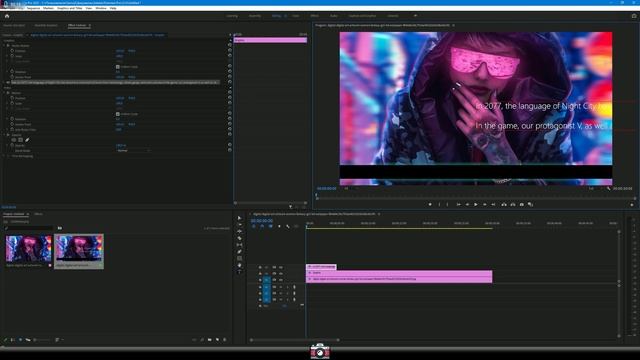Select the Hand tool
640x360 pixels.
coord(239,265)
